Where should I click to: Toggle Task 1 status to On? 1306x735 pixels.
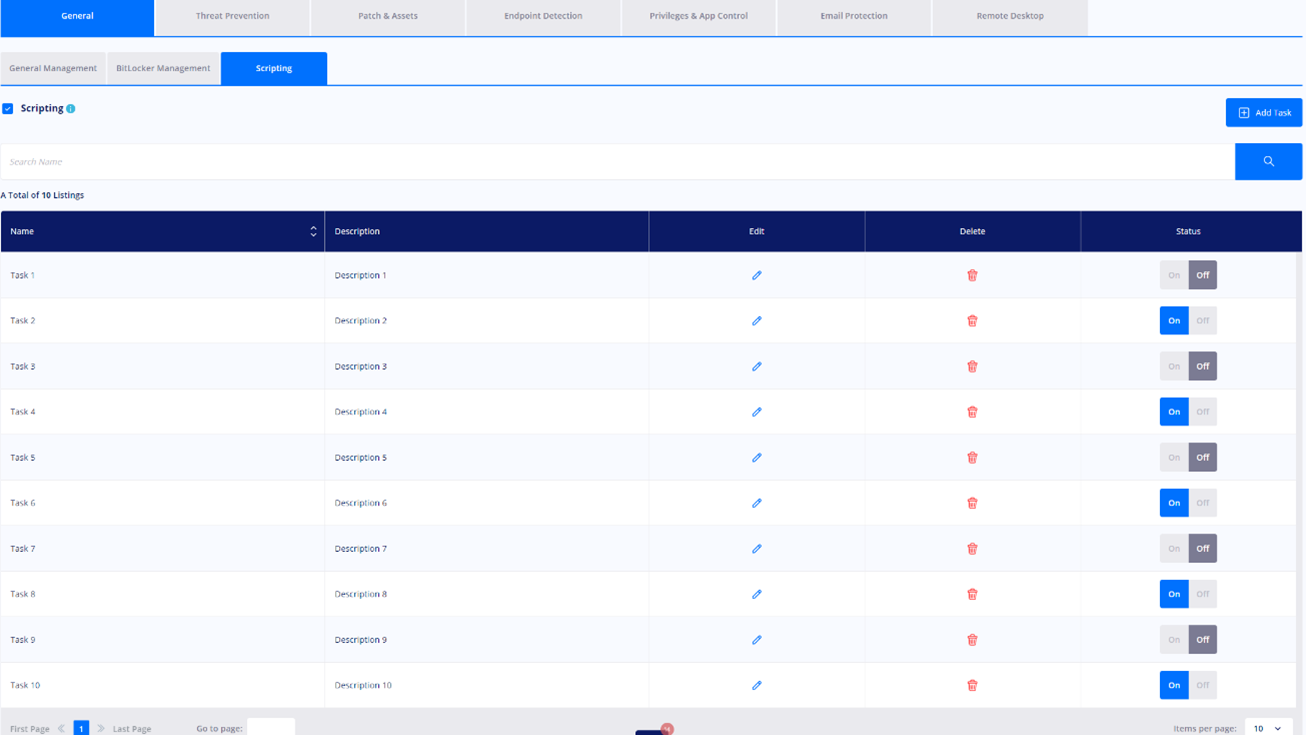1174,275
